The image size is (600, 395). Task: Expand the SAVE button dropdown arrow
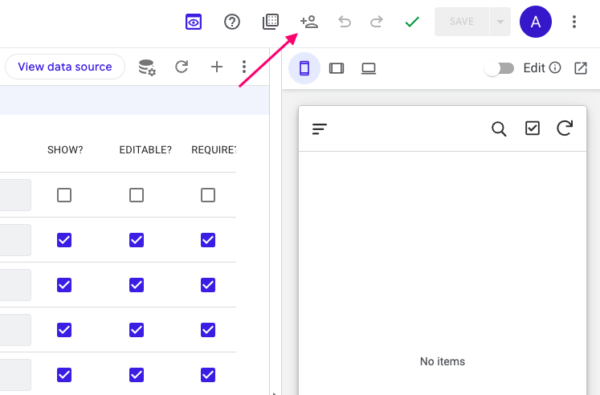coord(500,22)
